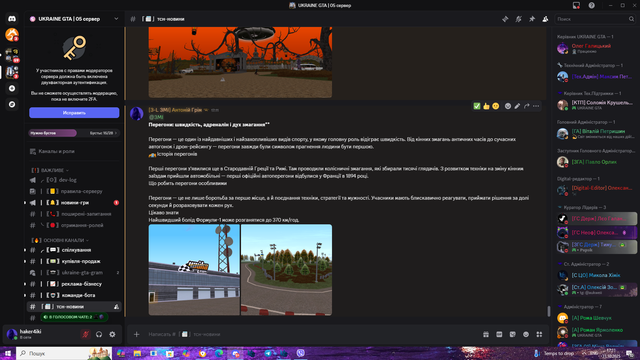Click the Forward message arrow icon
Screen dimensions: 640x360
tap(527, 106)
